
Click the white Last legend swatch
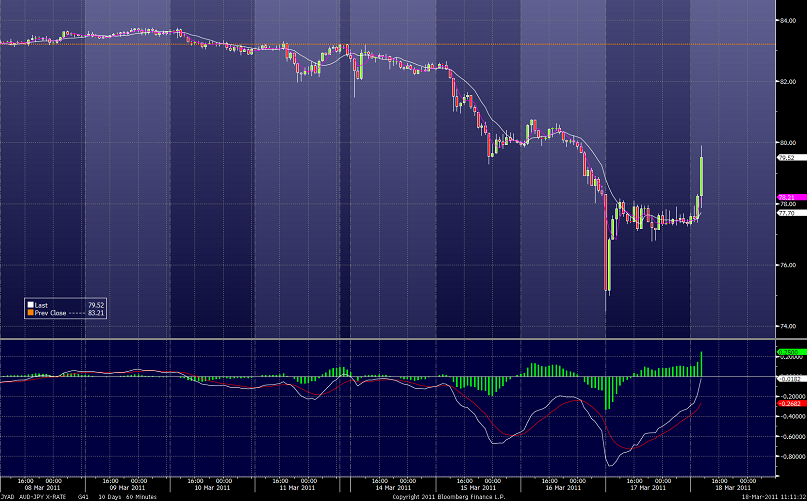(30, 304)
